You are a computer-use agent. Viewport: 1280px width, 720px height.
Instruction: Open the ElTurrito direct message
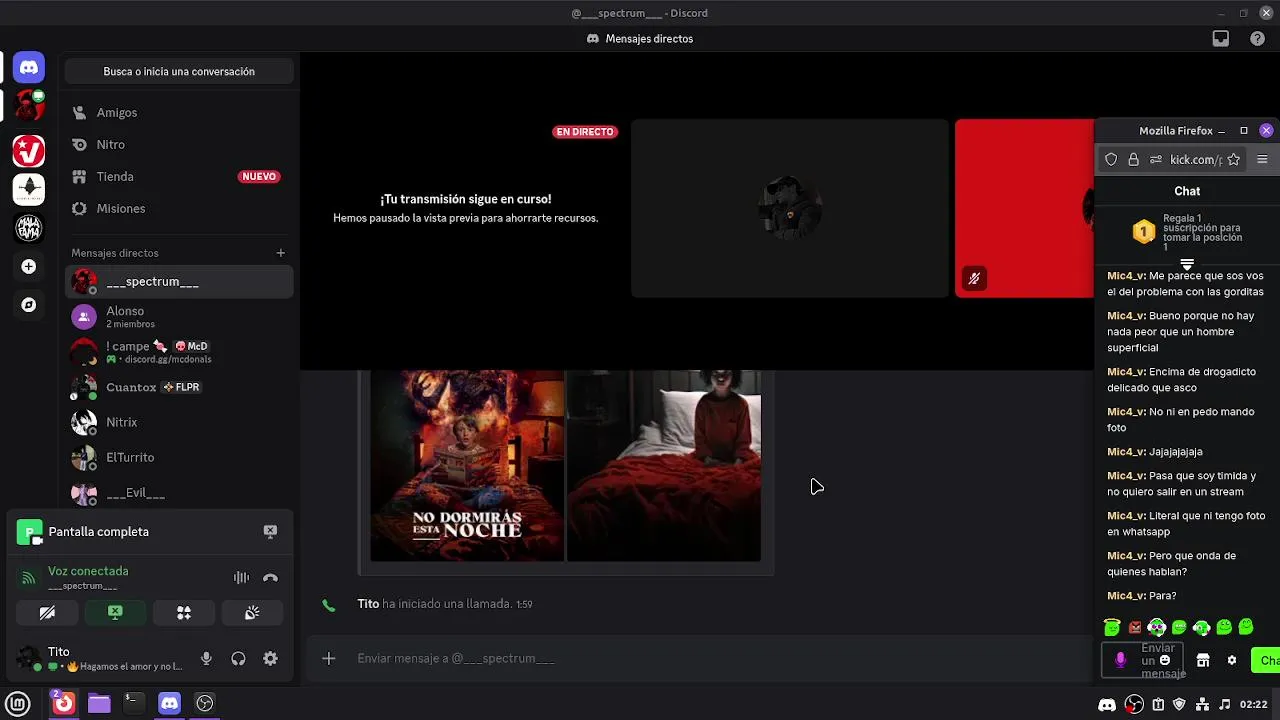179,457
